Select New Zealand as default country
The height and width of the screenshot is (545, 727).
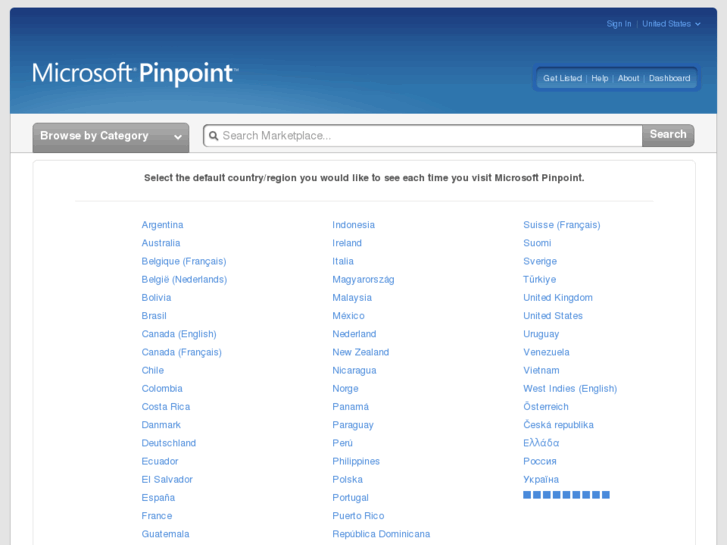click(x=360, y=352)
